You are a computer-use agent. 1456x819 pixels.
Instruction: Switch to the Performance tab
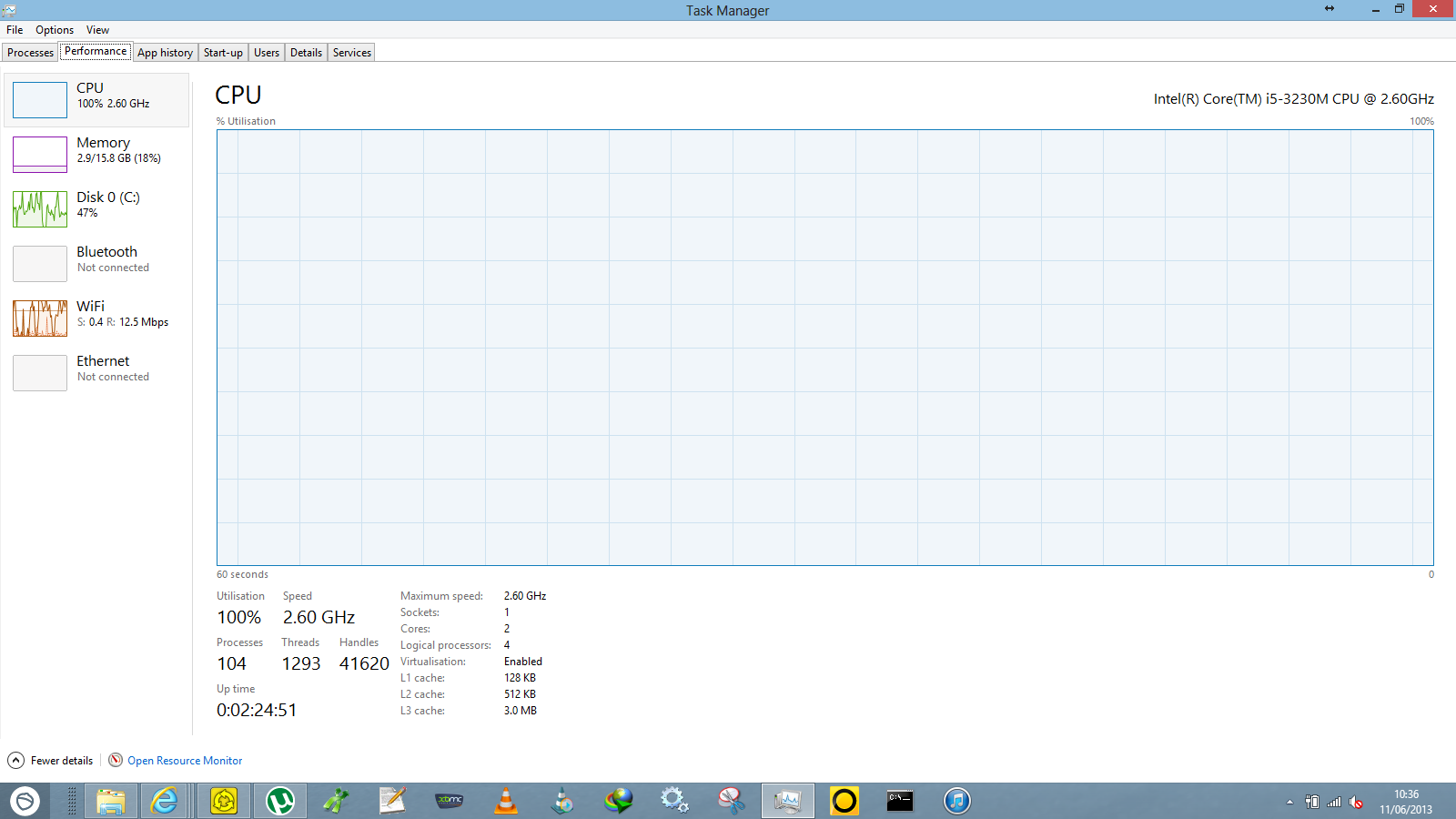96,52
